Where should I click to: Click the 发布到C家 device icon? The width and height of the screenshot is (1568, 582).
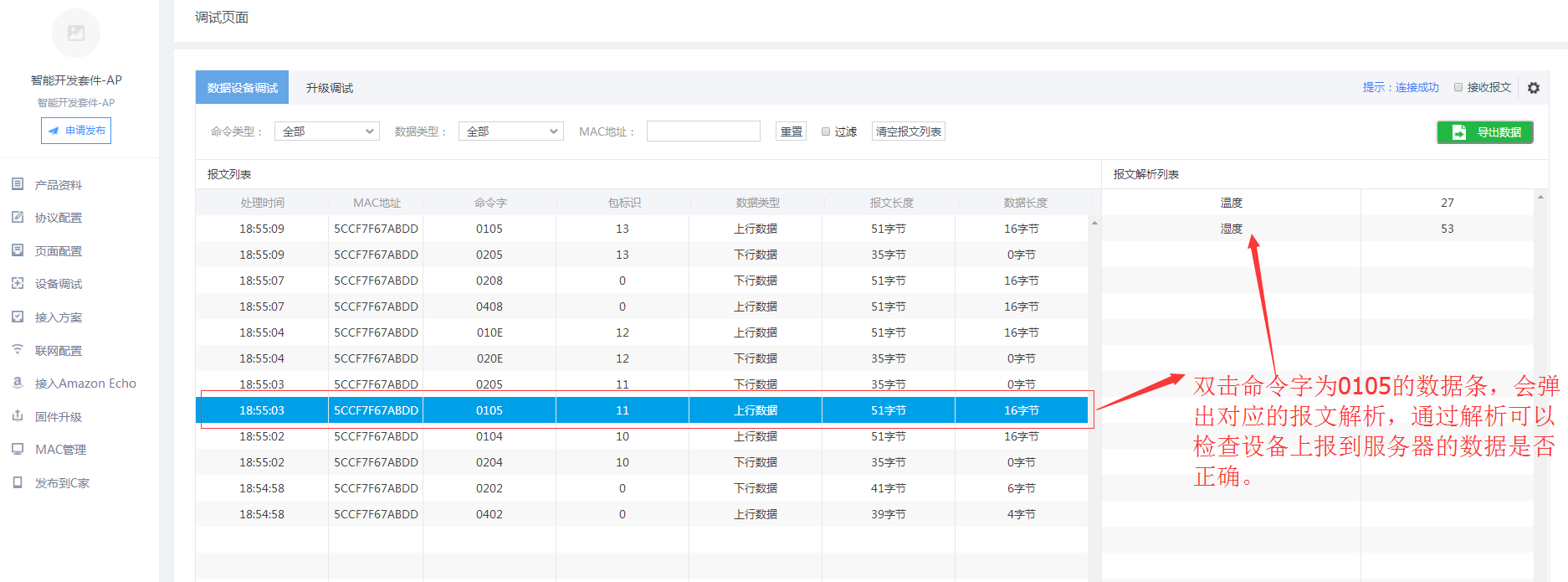tap(18, 482)
